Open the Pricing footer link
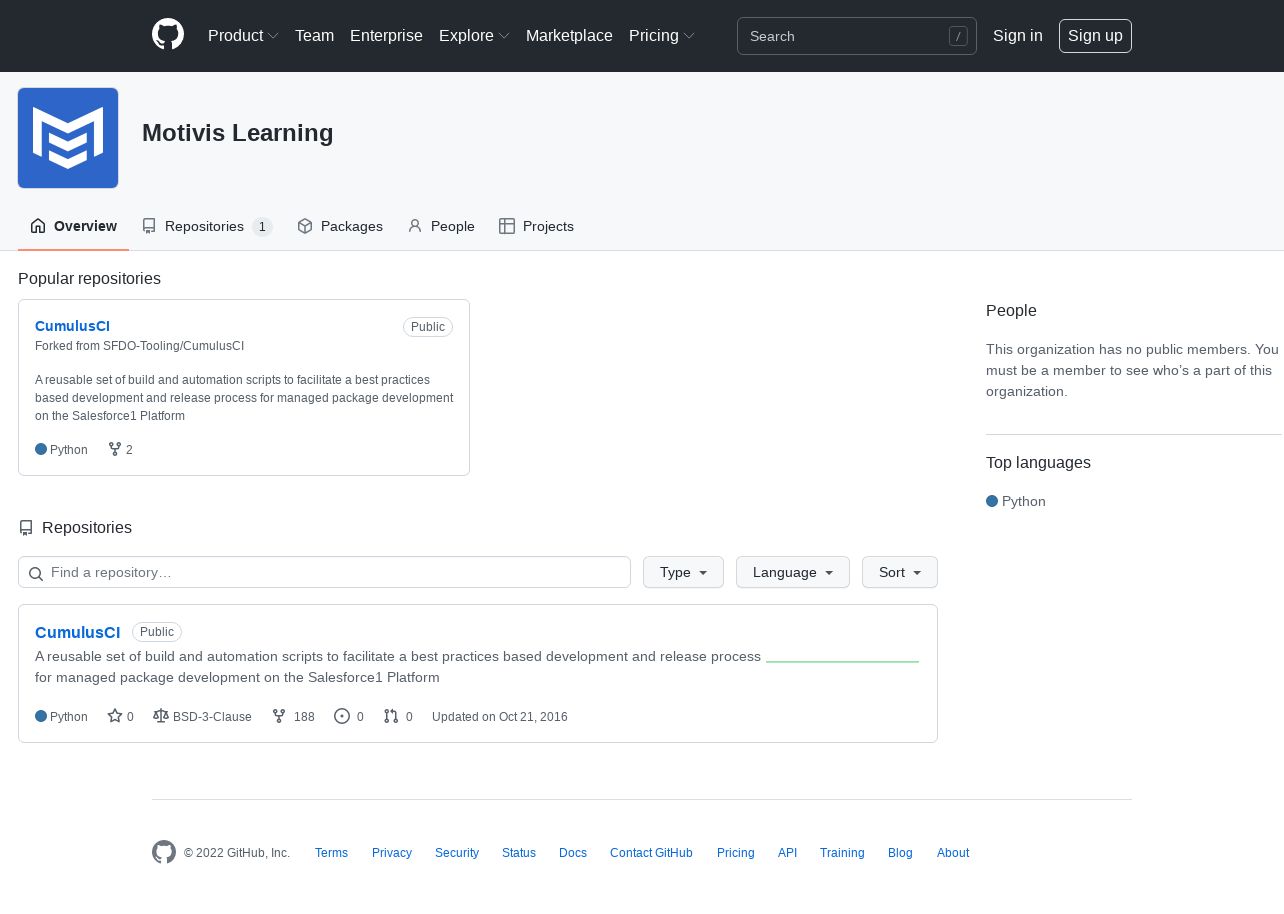1284x914 pixels. coord(736,853)
